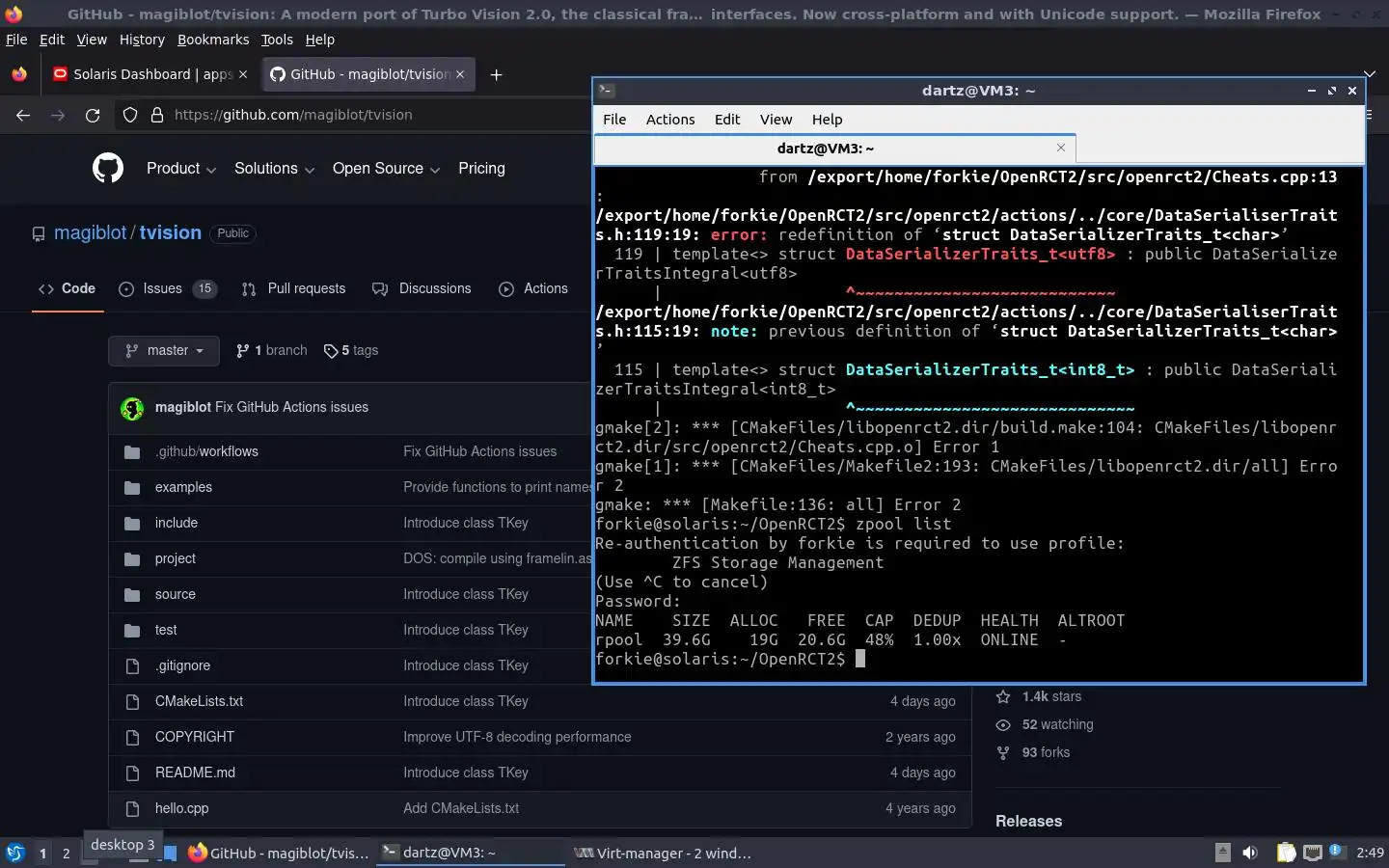Close the dartz@VM3 terminal tab with its x
This screenshot has width=1389, height=868.
coord(1061,148)
